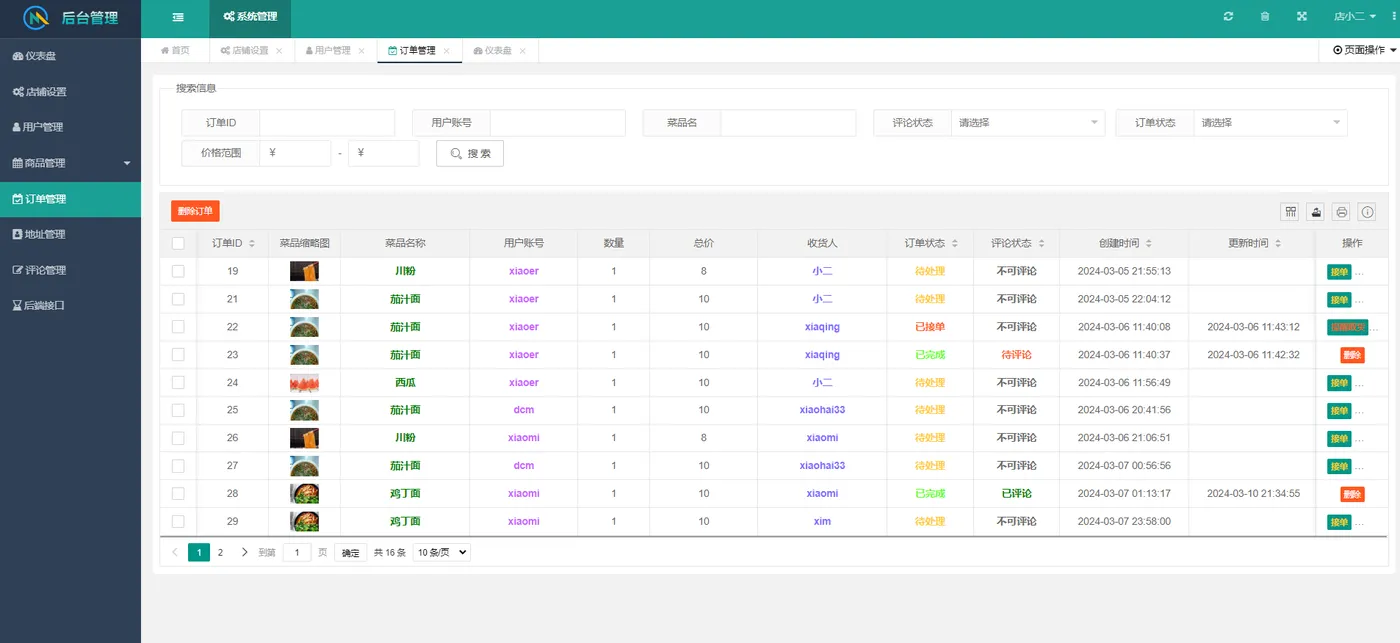This screenshot has width=1400, height=643.
Task: Expand more actions for order 22
Action: coord(1374,327)
